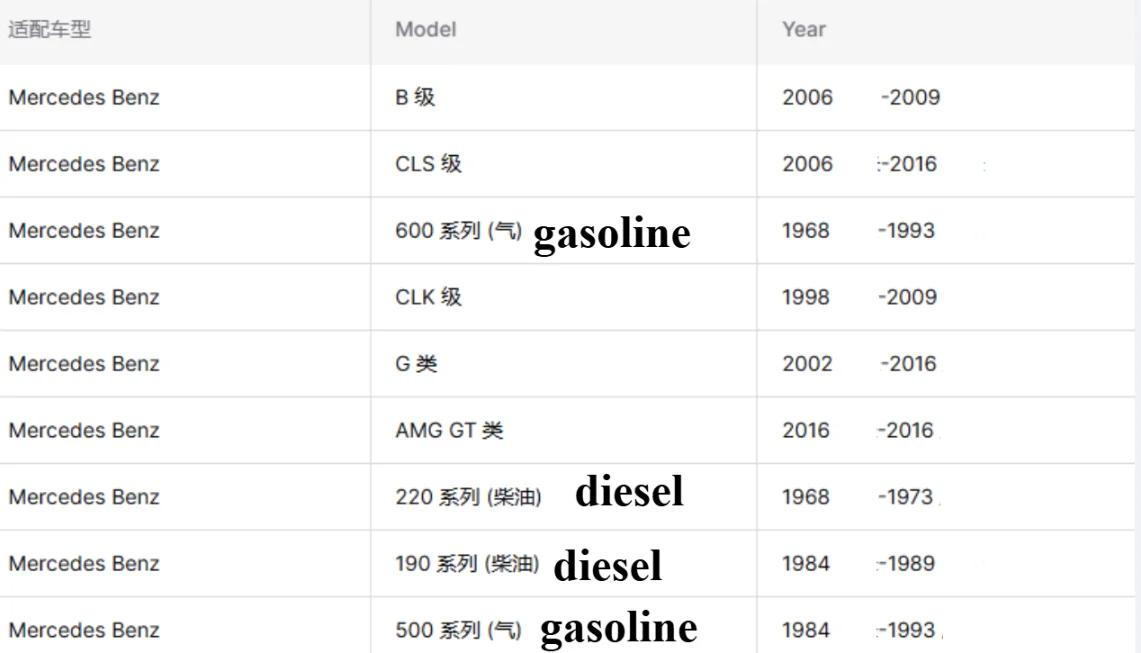Image resolution: width=1141 pixels, height=653 pixels.
Task: Click Mercedes Benz in the B 级 row
Action: point(84,98)
